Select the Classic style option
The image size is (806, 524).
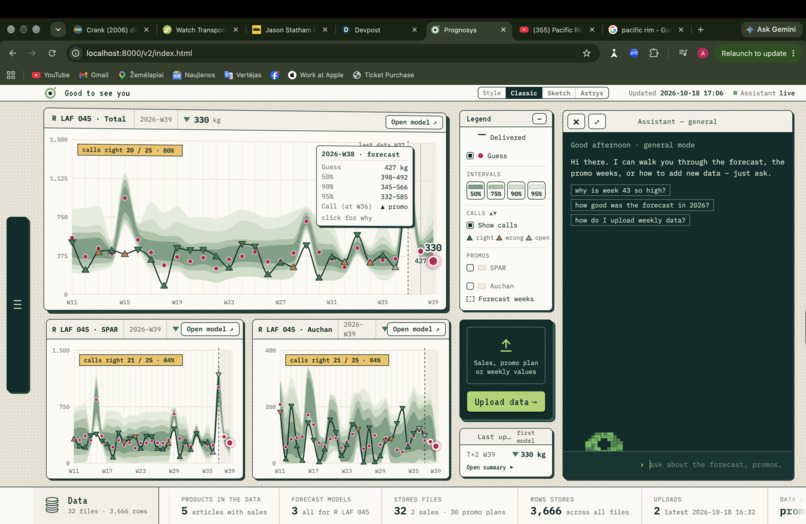pos(523,93)
